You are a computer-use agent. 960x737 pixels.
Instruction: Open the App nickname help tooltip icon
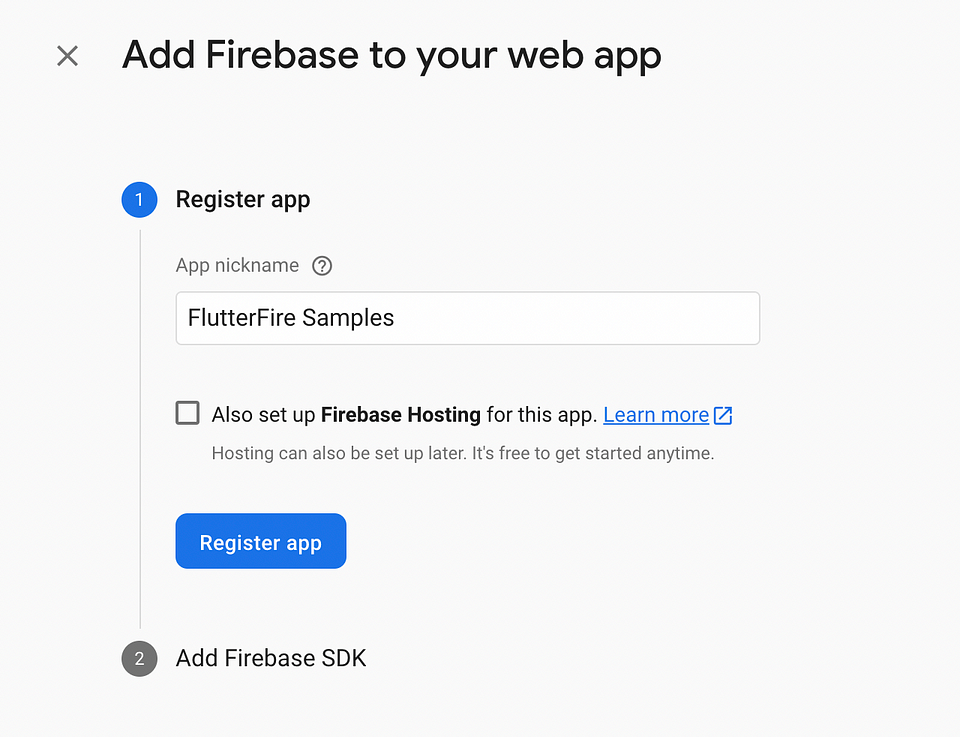point(322,266)
